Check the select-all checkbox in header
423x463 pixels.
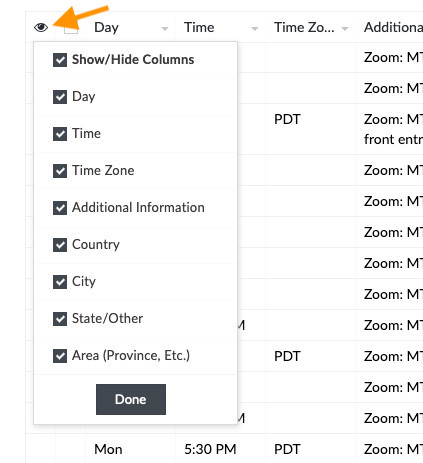(x=71, y=28)
